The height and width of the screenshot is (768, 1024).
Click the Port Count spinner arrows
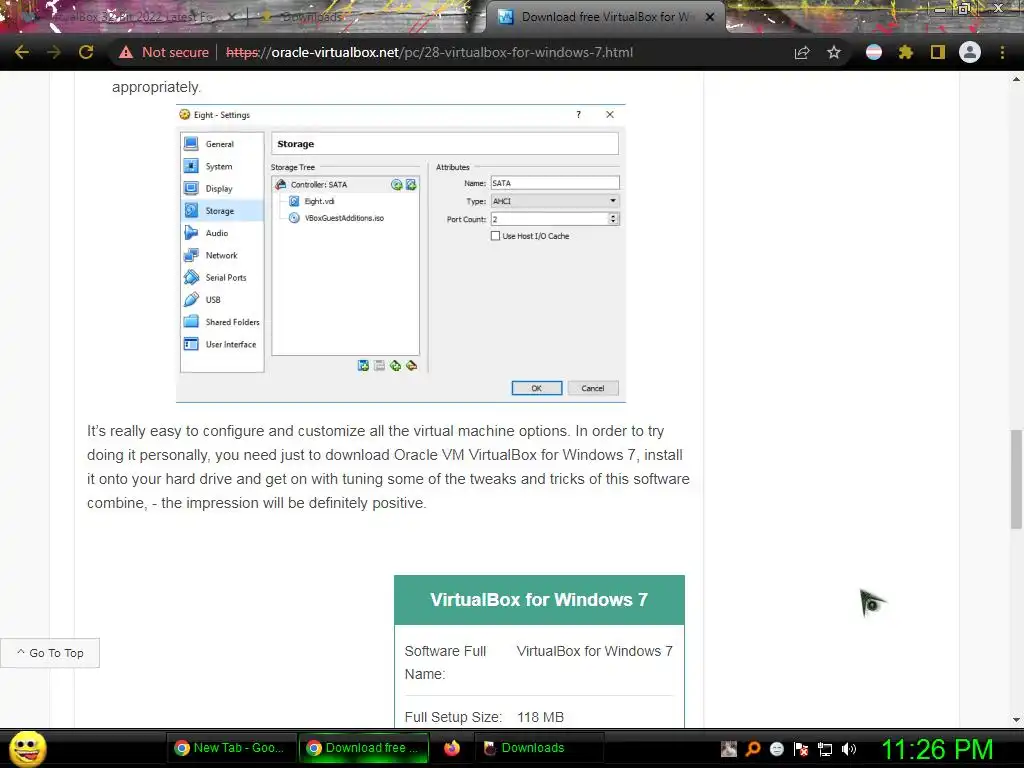point(613,219)
